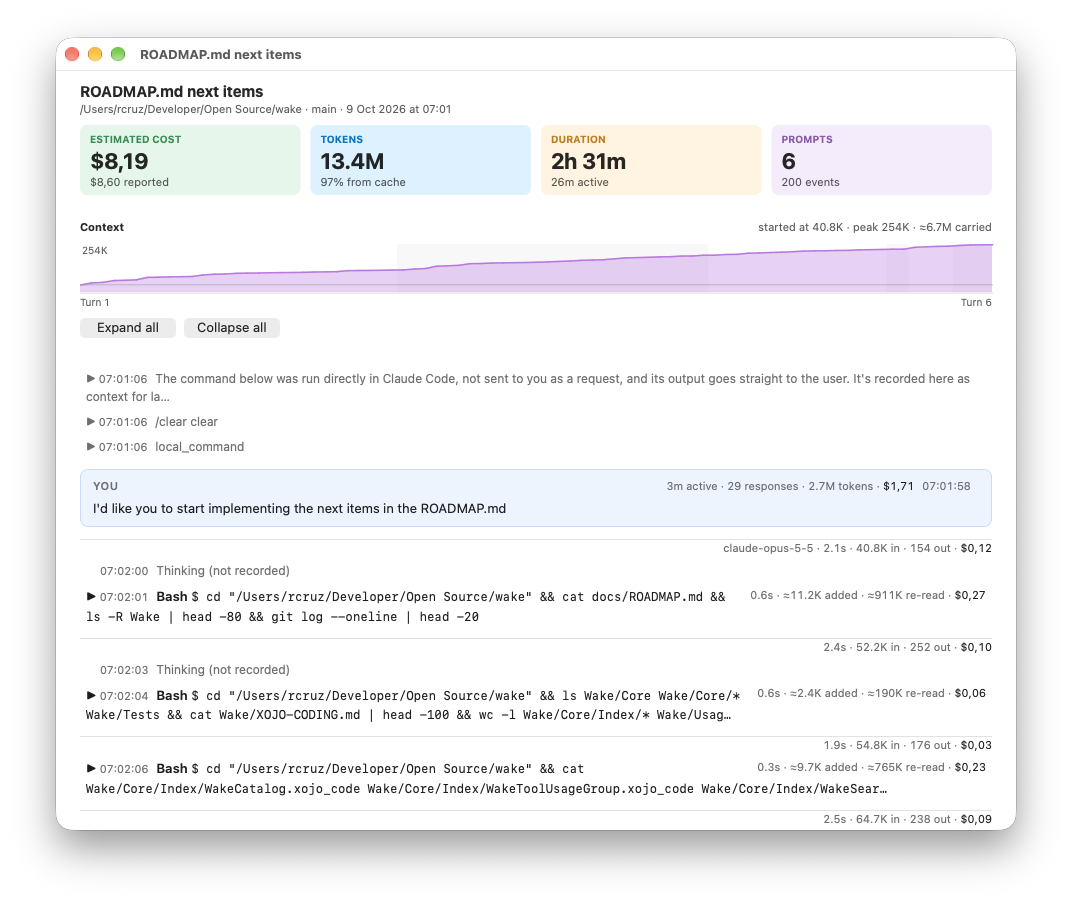This screenshot has height=904, width=1072.
Task: Close the window with the red button
Action: pyautogui.click(x=72, y=54)
